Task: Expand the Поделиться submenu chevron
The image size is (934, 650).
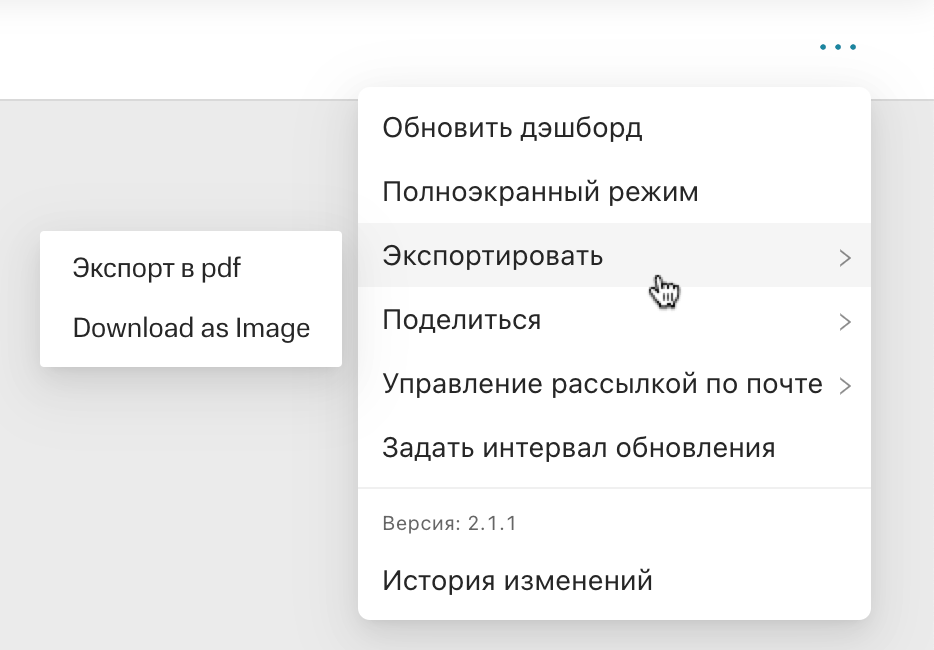Action: [x=845, y=322]
